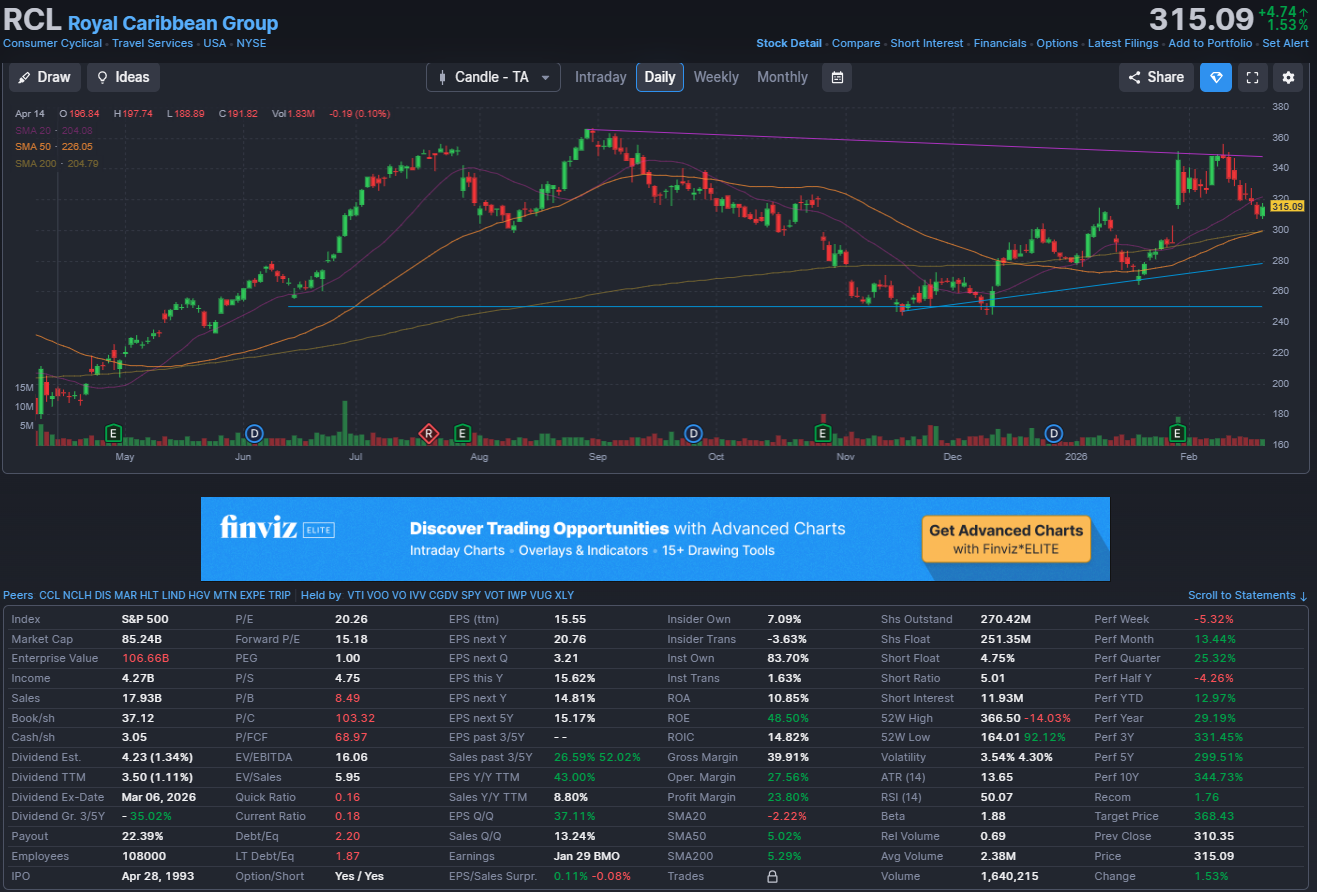Open the Short Interest tab
Image resolution: width=1317 pixels, height=892 pixels.
coord(926,43)
